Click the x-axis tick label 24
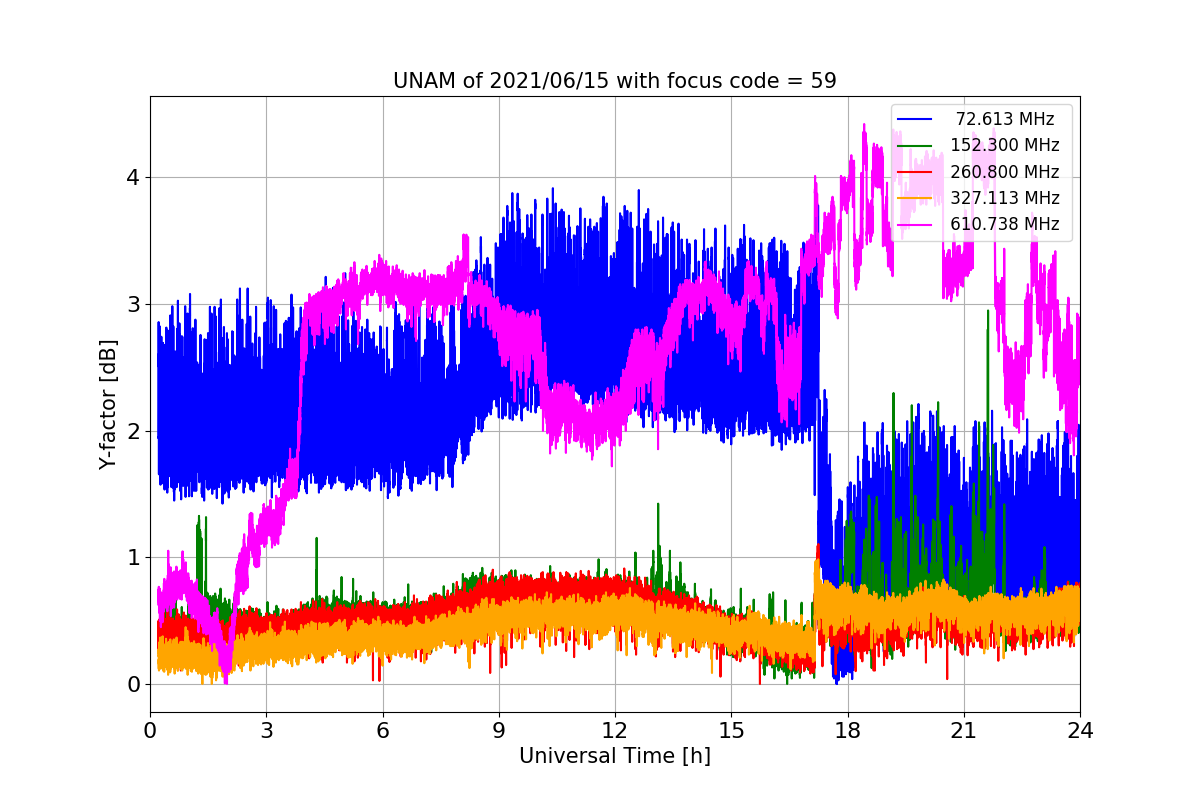The width and height of the screenshot is (1200, 800). (x=1080, y=730)
